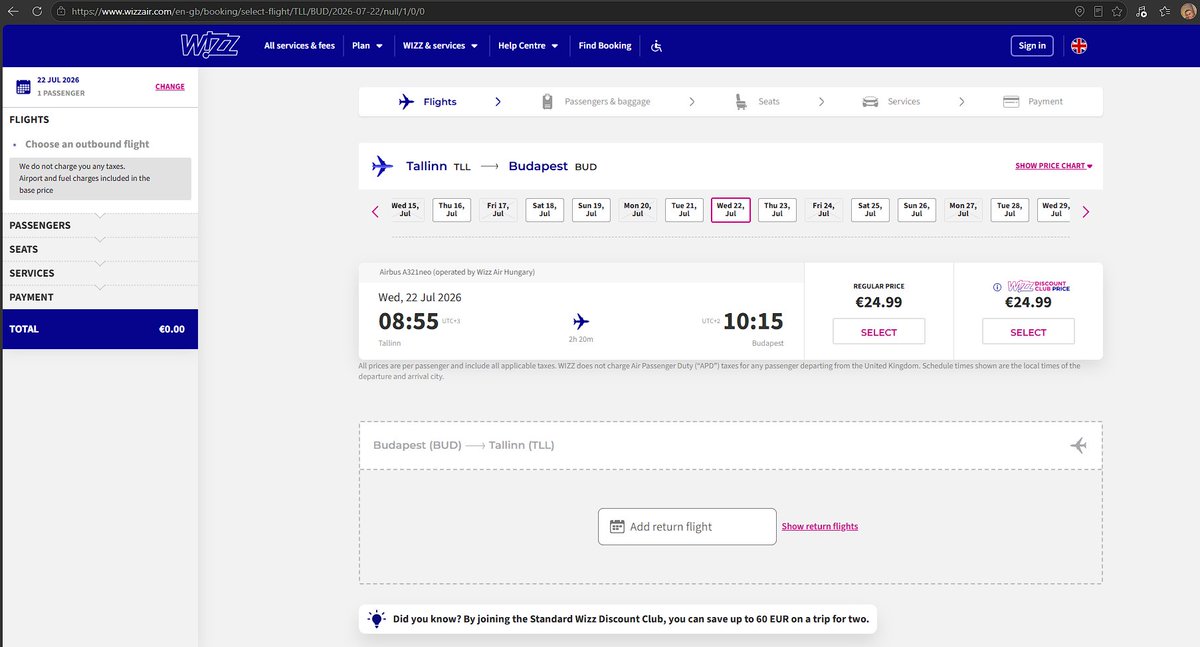Select the WIZZ Discount Club €24.99 fare
Screen dimensions: 1200x647
tap(1028, 332)
